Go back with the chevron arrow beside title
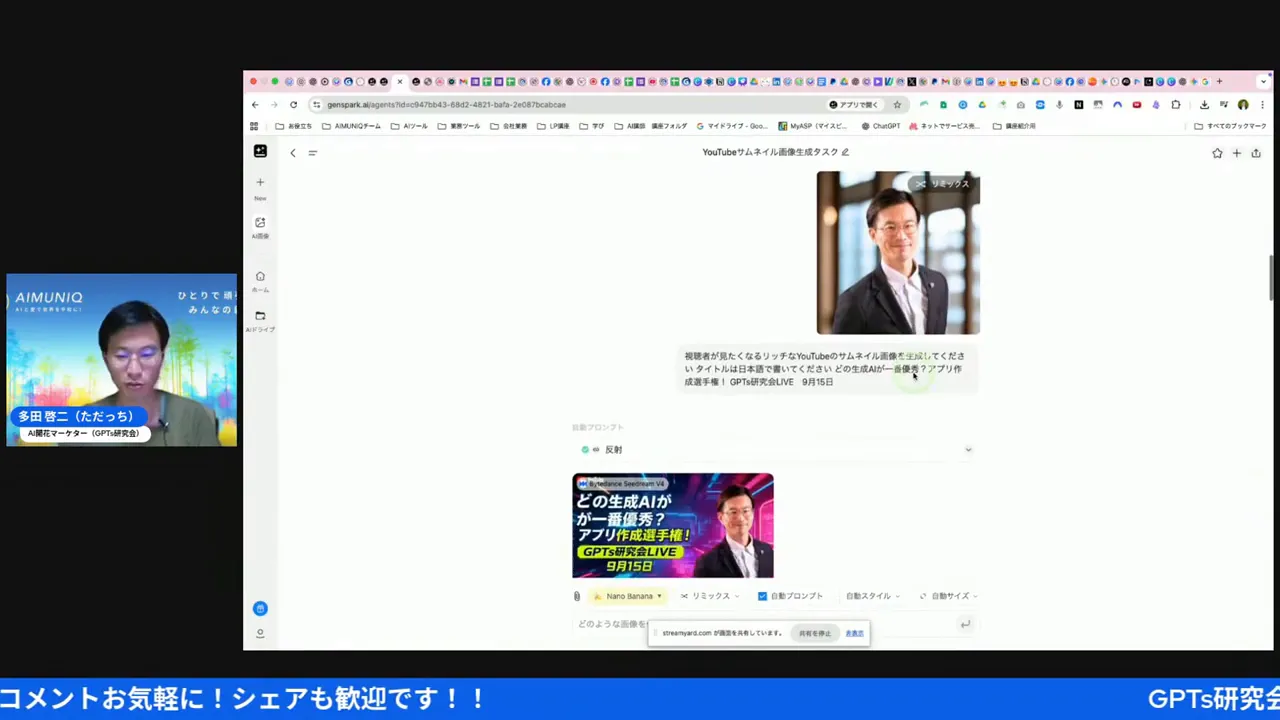The width and height of the screenshot is (1280, 720). point(293,153)
